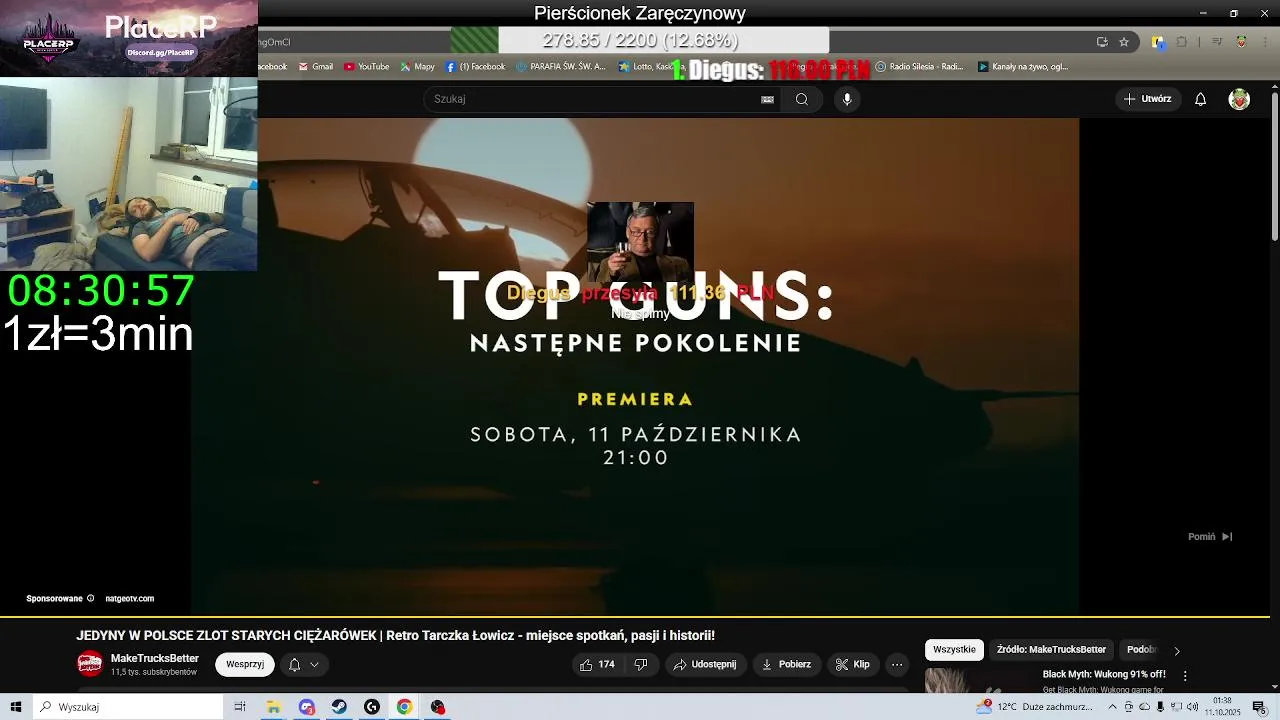Bookmark this page with the star icon

1124,42
